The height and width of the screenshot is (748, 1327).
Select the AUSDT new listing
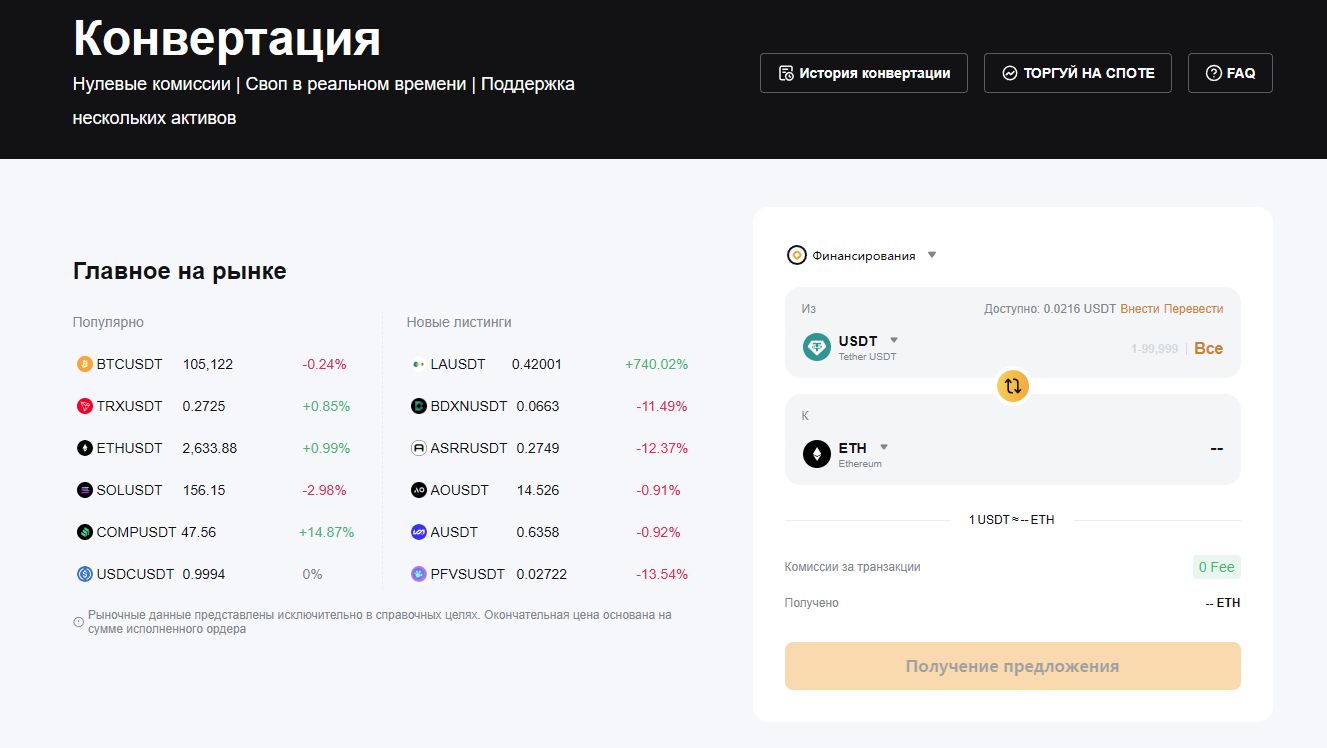pos(549,532)
